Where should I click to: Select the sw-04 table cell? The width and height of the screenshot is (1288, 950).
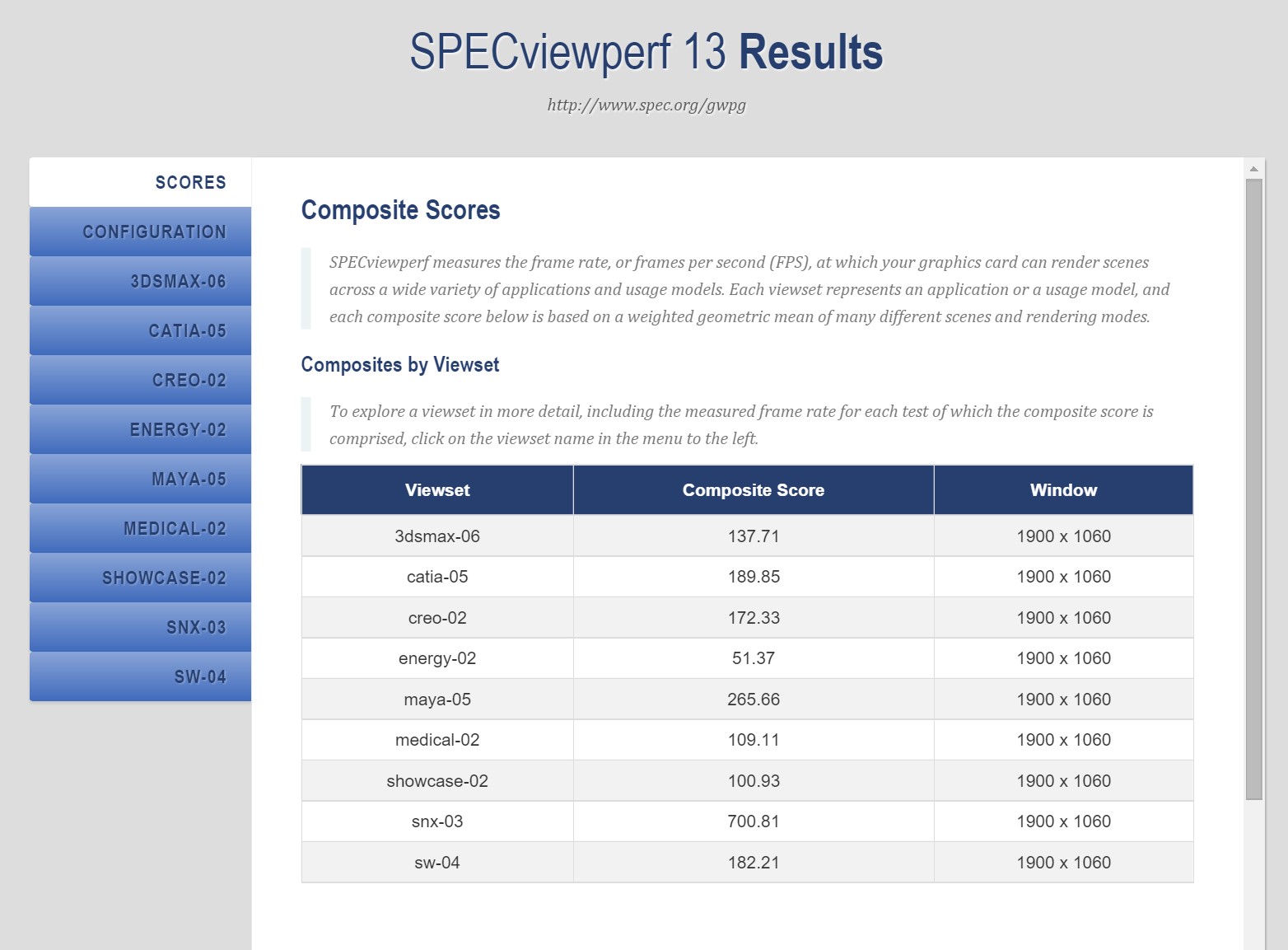coord(437,863)
